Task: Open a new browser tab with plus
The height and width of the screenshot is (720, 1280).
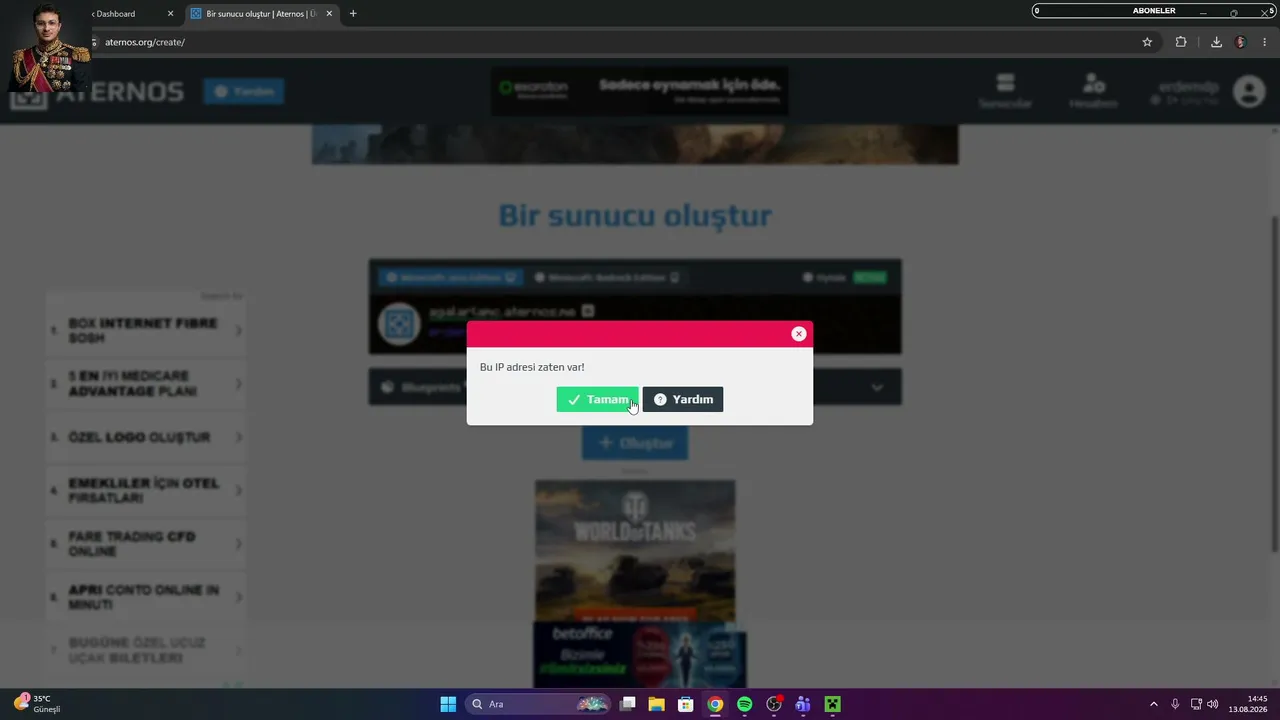Action: coord(353,14)
